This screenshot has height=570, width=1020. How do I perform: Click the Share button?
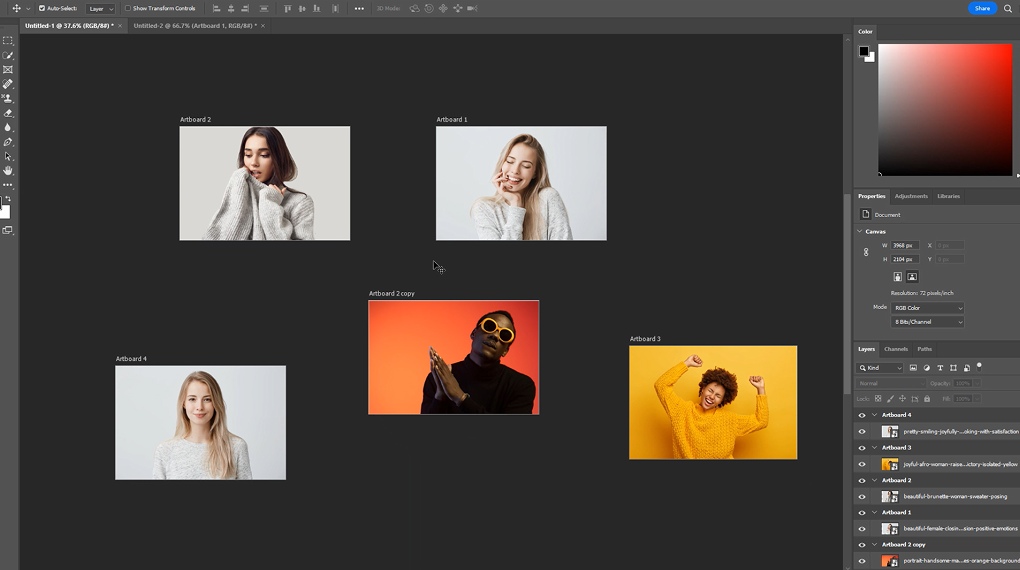pos(982,8)
